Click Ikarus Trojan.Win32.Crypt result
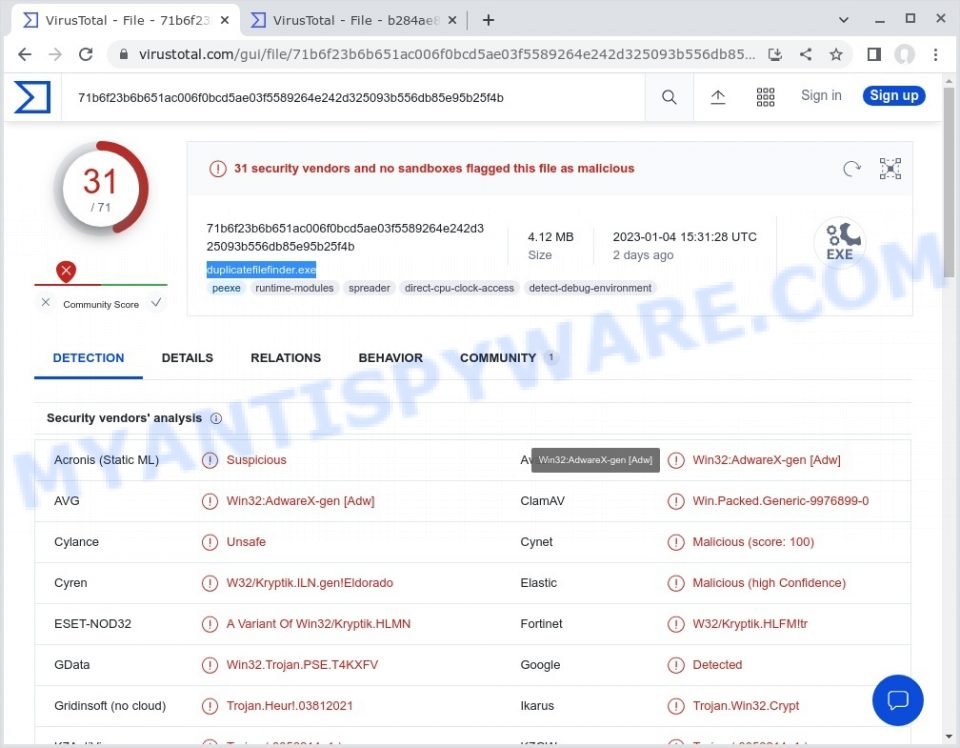 pos(746,706)
